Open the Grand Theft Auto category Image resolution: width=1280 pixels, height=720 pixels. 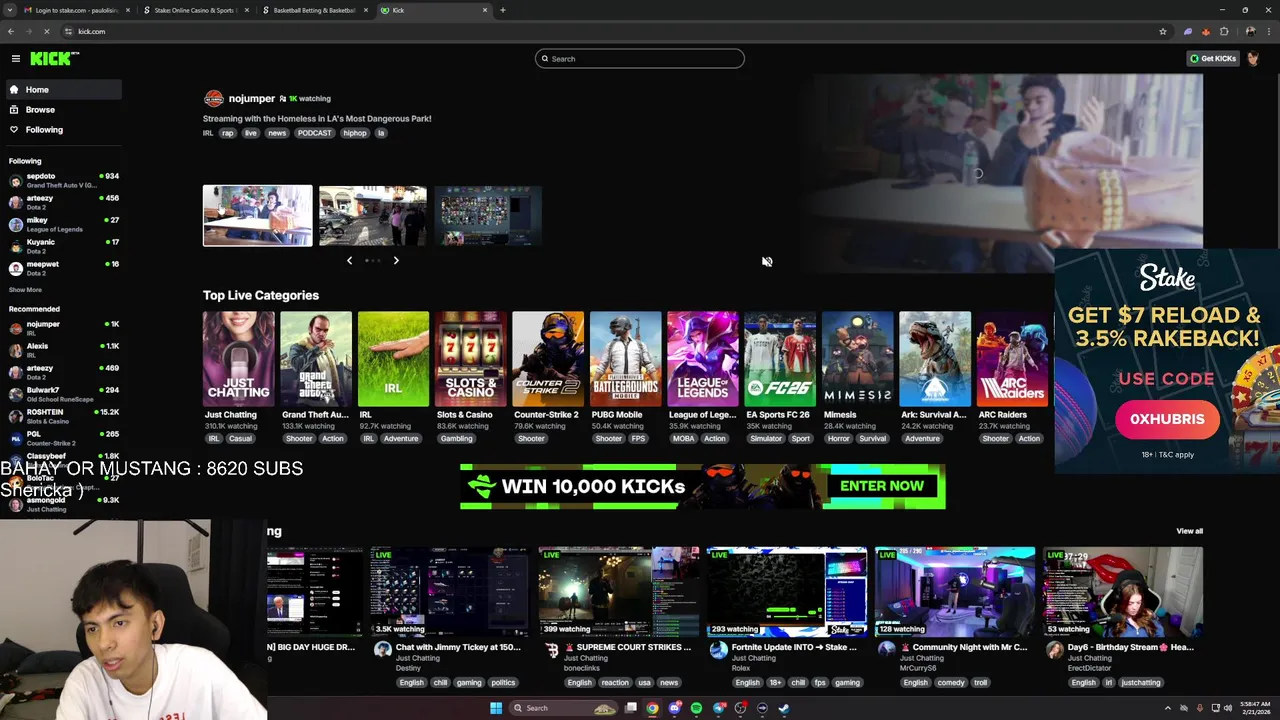coord(315,360)
